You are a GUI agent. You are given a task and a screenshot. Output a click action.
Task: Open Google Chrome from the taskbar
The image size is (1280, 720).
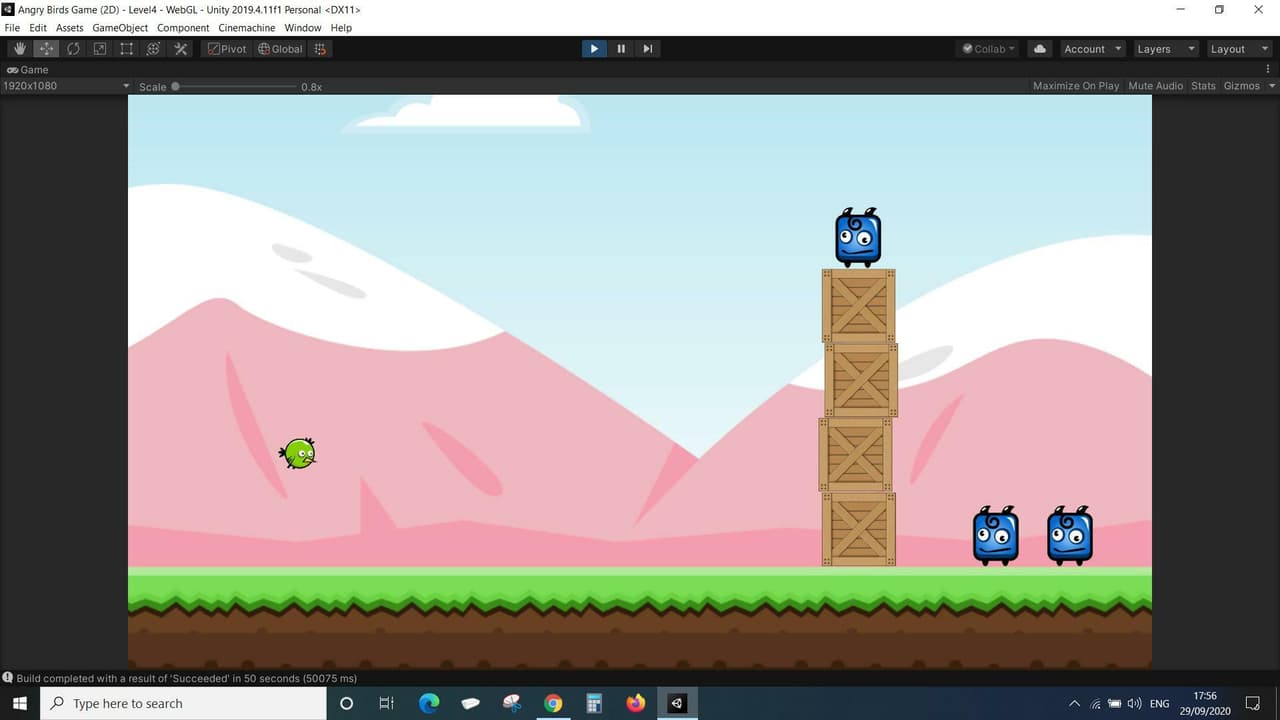[553, 704]
